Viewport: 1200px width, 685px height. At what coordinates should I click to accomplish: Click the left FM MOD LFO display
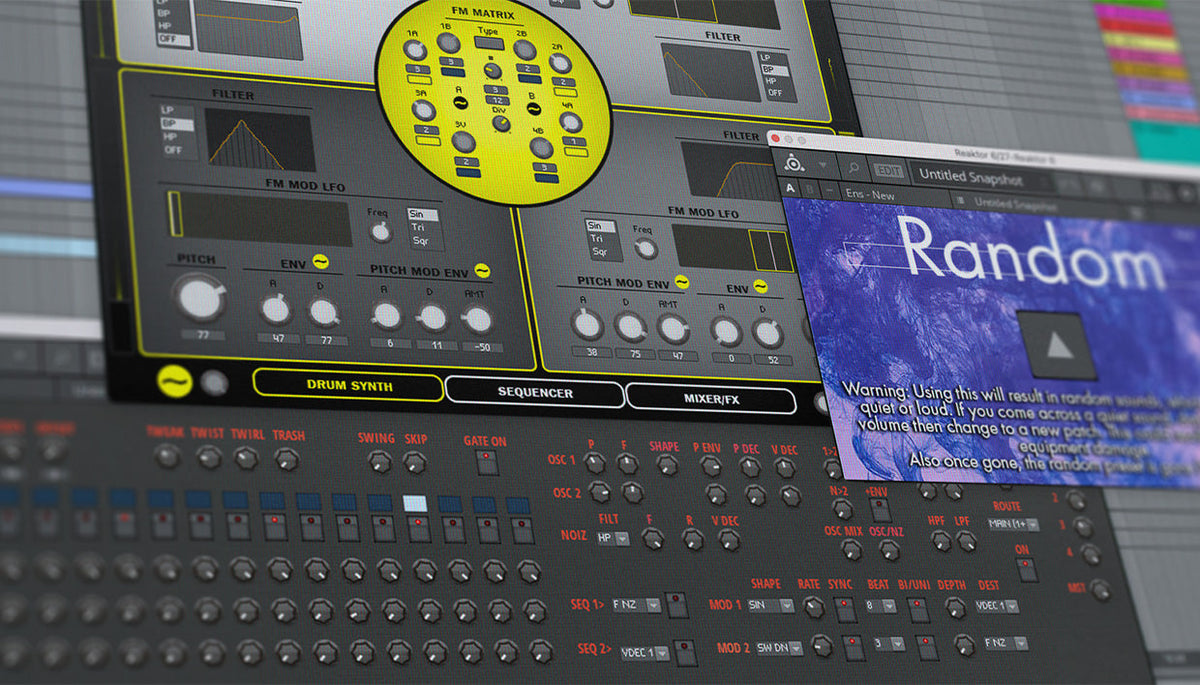click(x=258, y=218)
